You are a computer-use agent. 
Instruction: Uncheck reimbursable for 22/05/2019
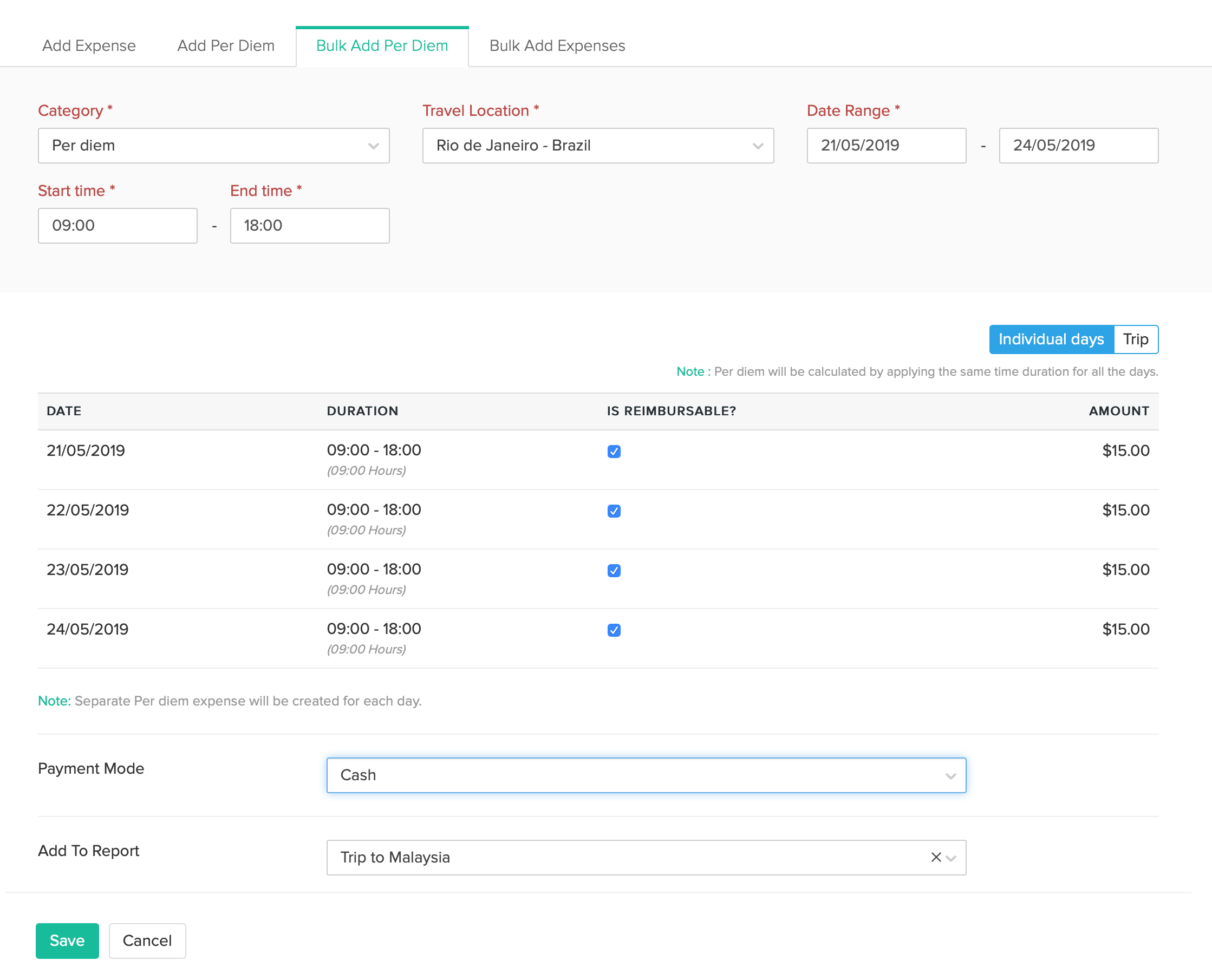[614, 511]
